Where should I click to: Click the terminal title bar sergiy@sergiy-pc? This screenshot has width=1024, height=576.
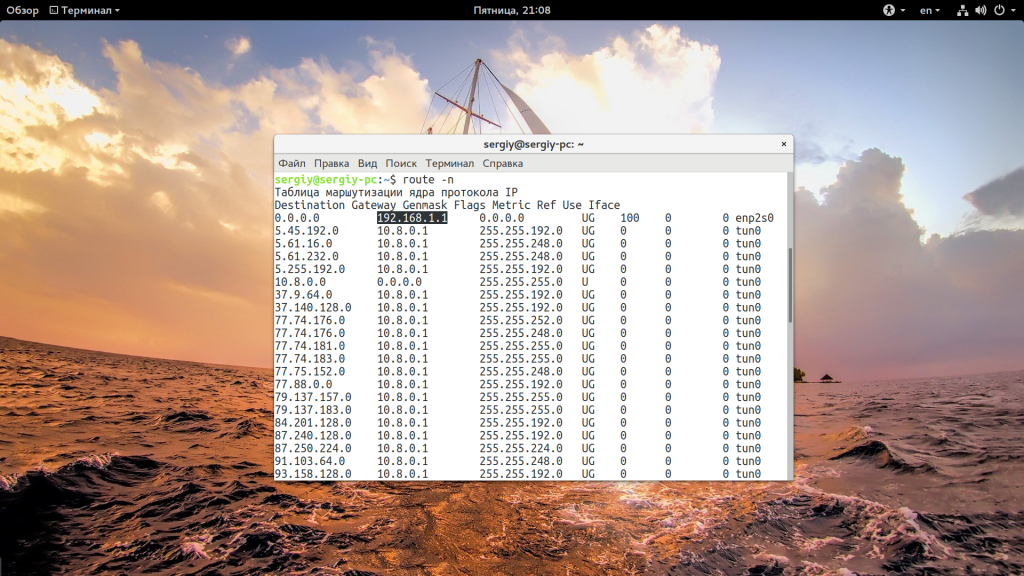[x=534, y=144]
